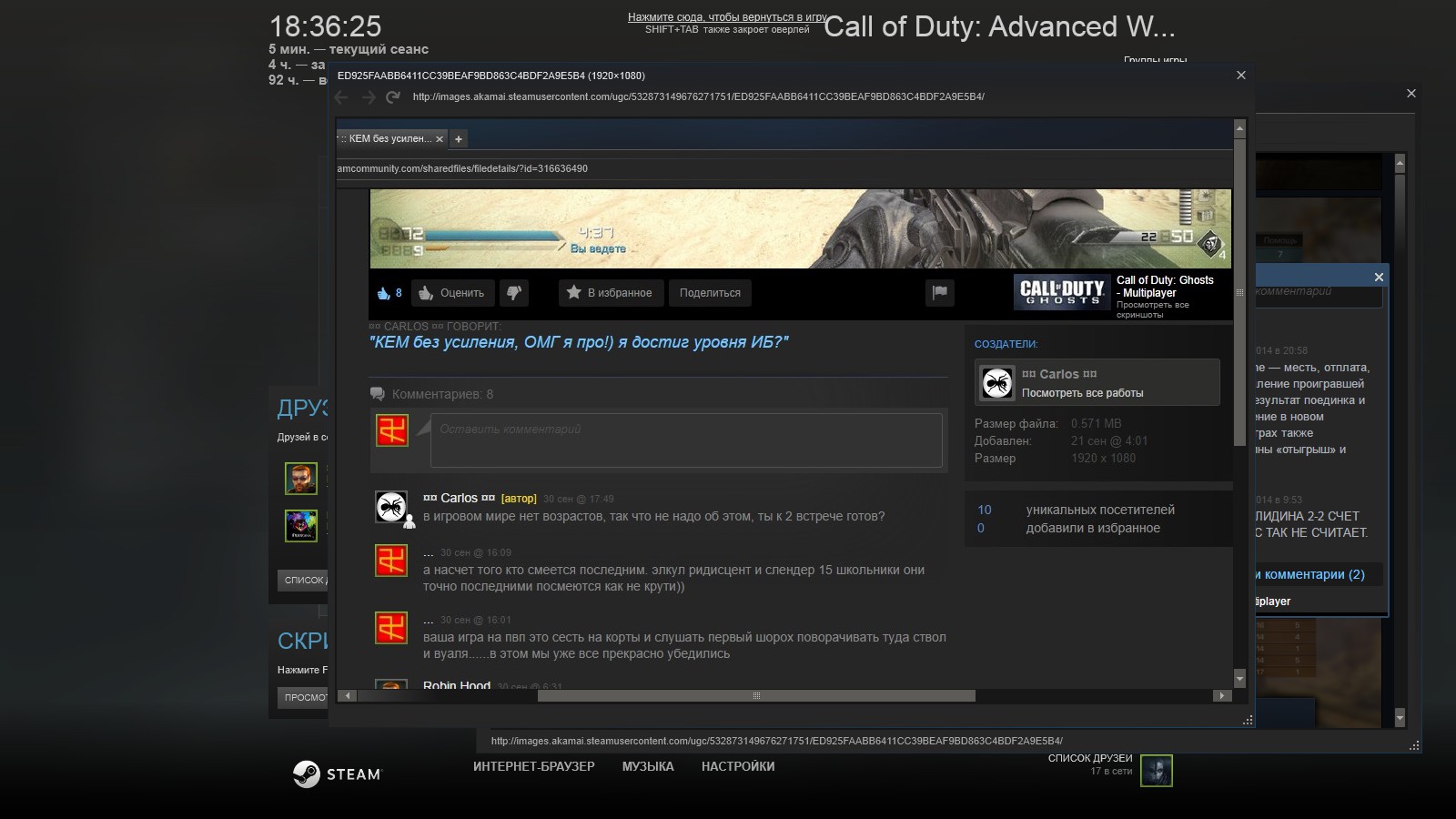The width and height of the screenshot is (1456, 819).
Task: Close the background window behind the browser
Action: [x=1411, y=94]
